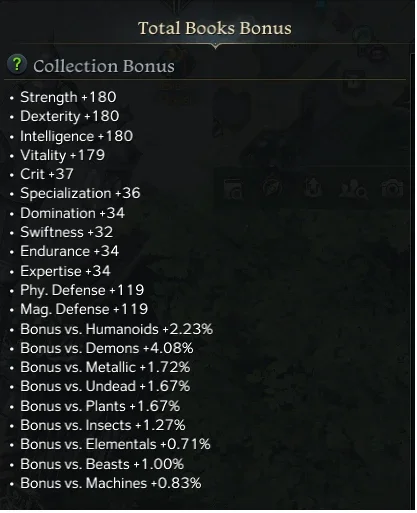Select the Swiftness +32 line
Viewport: 417px width, 513px height.
coord(67,232)
